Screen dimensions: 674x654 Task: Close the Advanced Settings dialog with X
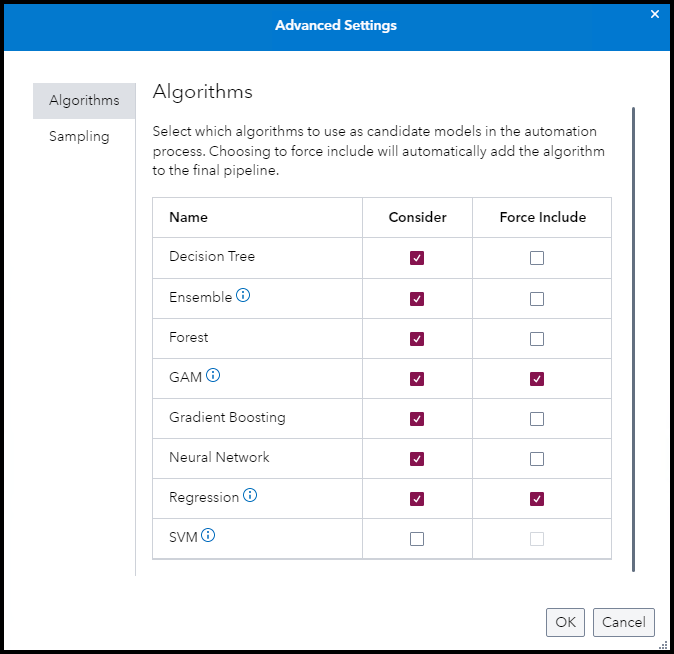click(655, 14)
